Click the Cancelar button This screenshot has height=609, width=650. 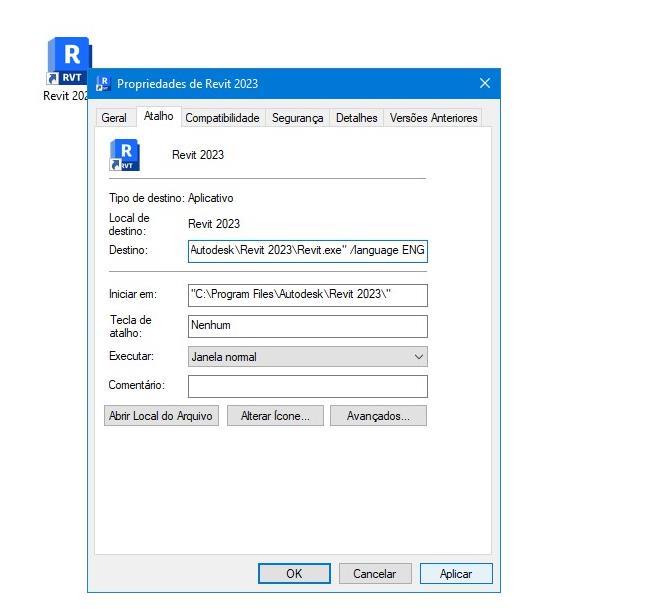[x=375, y=574]
